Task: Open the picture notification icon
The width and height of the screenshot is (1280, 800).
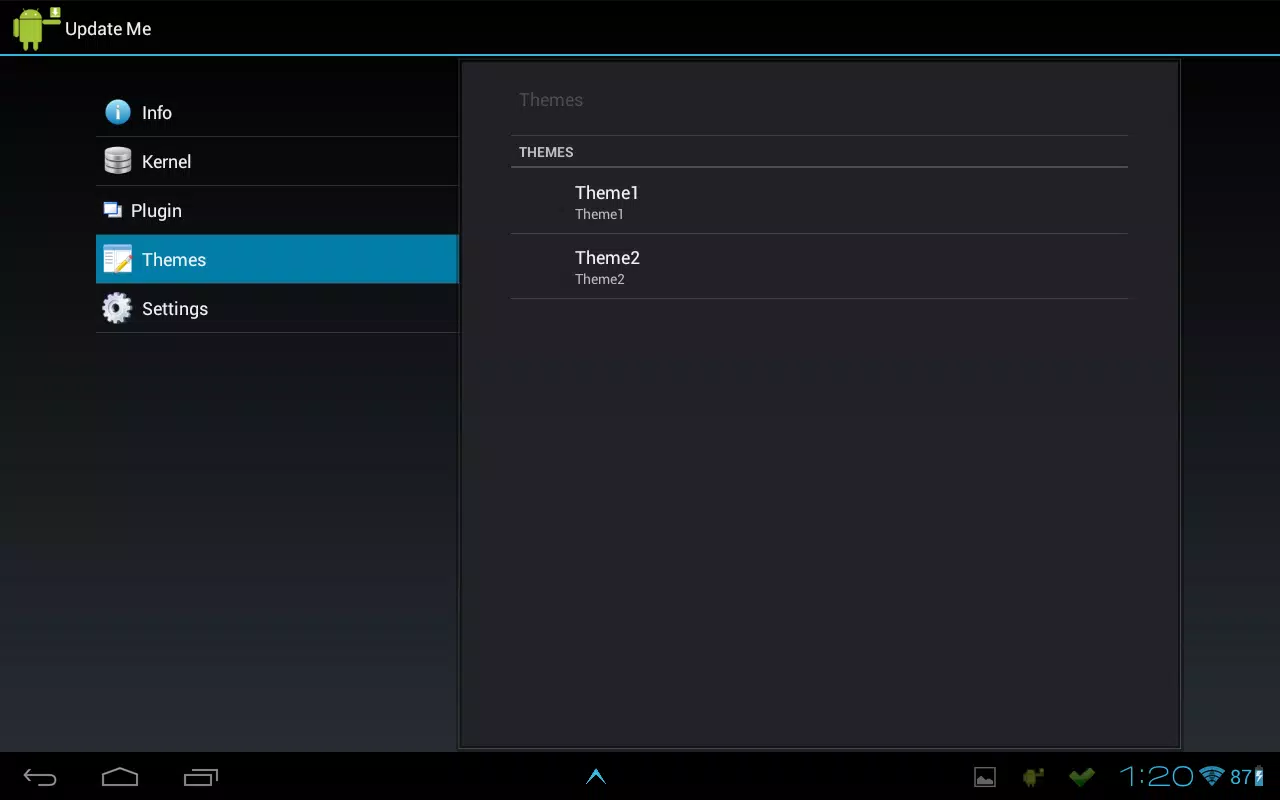Action: point(985,777)
